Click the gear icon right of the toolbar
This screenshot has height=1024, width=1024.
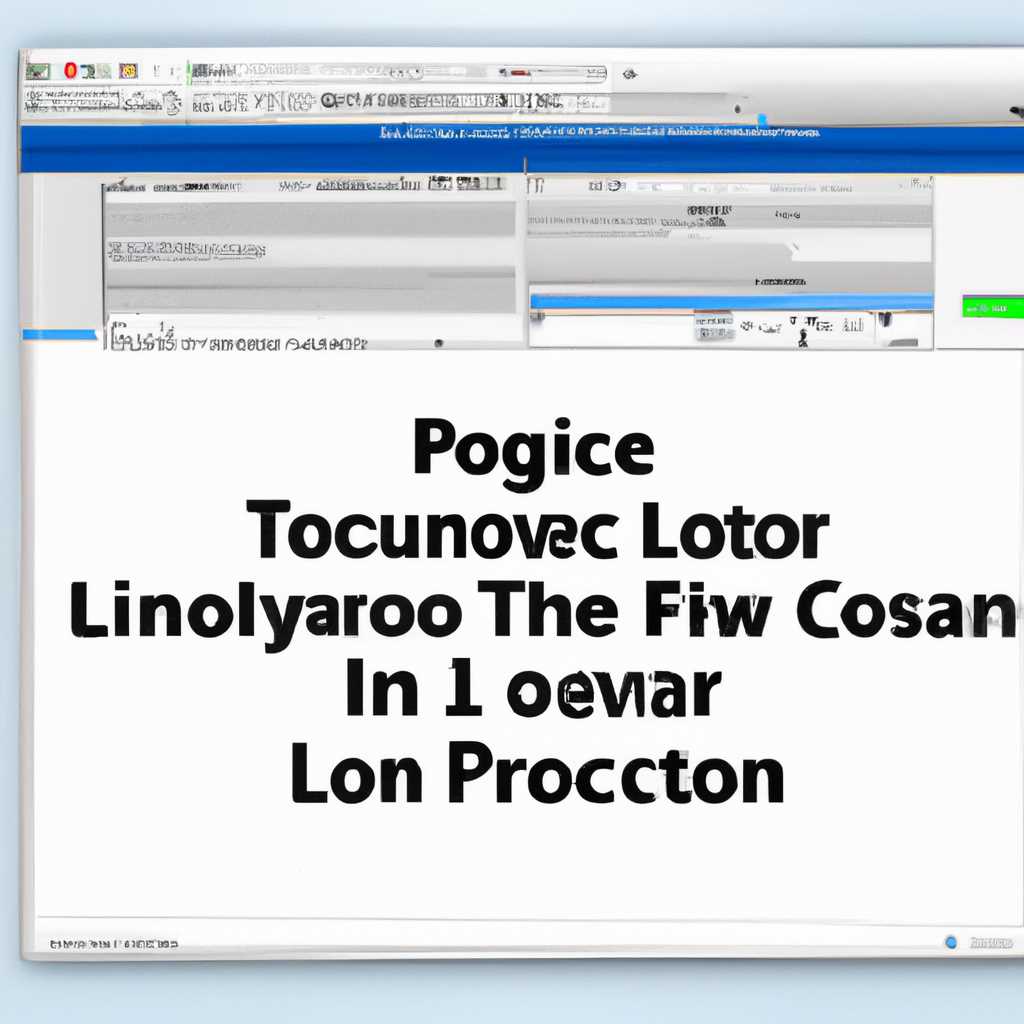pos(630,74)
